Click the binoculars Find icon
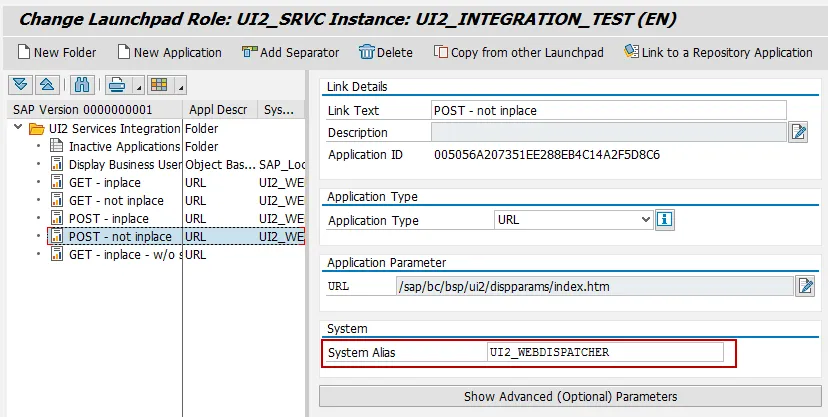The image size is (828, 417). point(82,84)
